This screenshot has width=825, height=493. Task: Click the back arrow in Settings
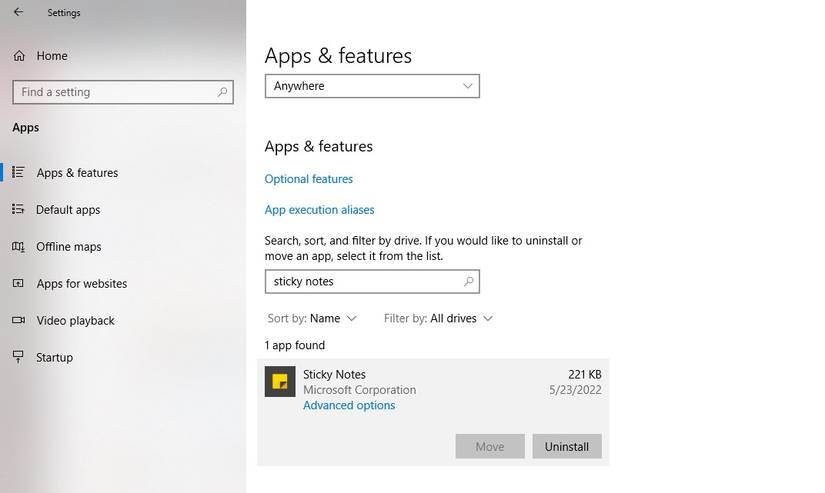click(x=18, y=13)
